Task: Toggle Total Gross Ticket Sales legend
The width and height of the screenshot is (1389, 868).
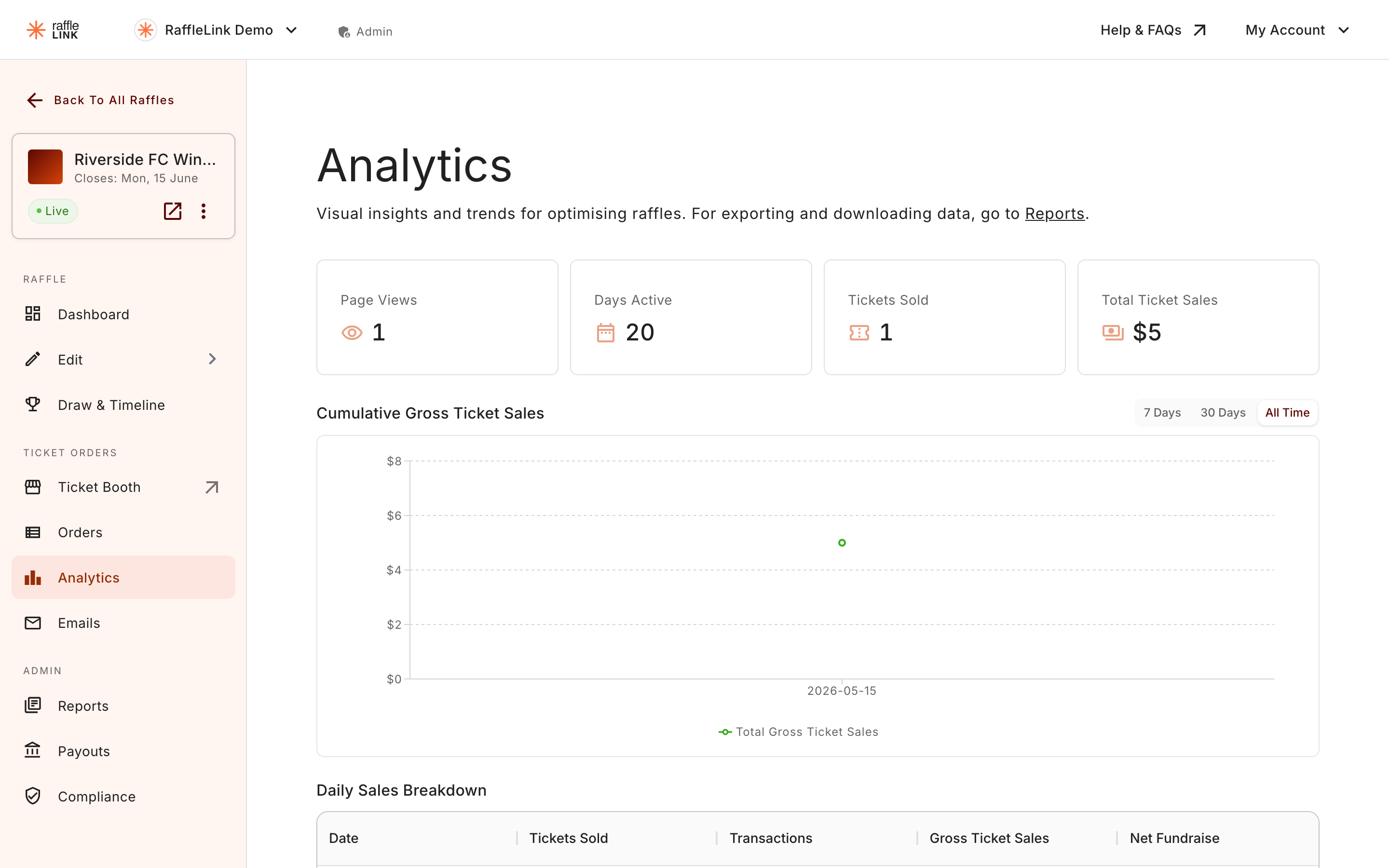Action: pyautogui.click(x=798, y=732)
